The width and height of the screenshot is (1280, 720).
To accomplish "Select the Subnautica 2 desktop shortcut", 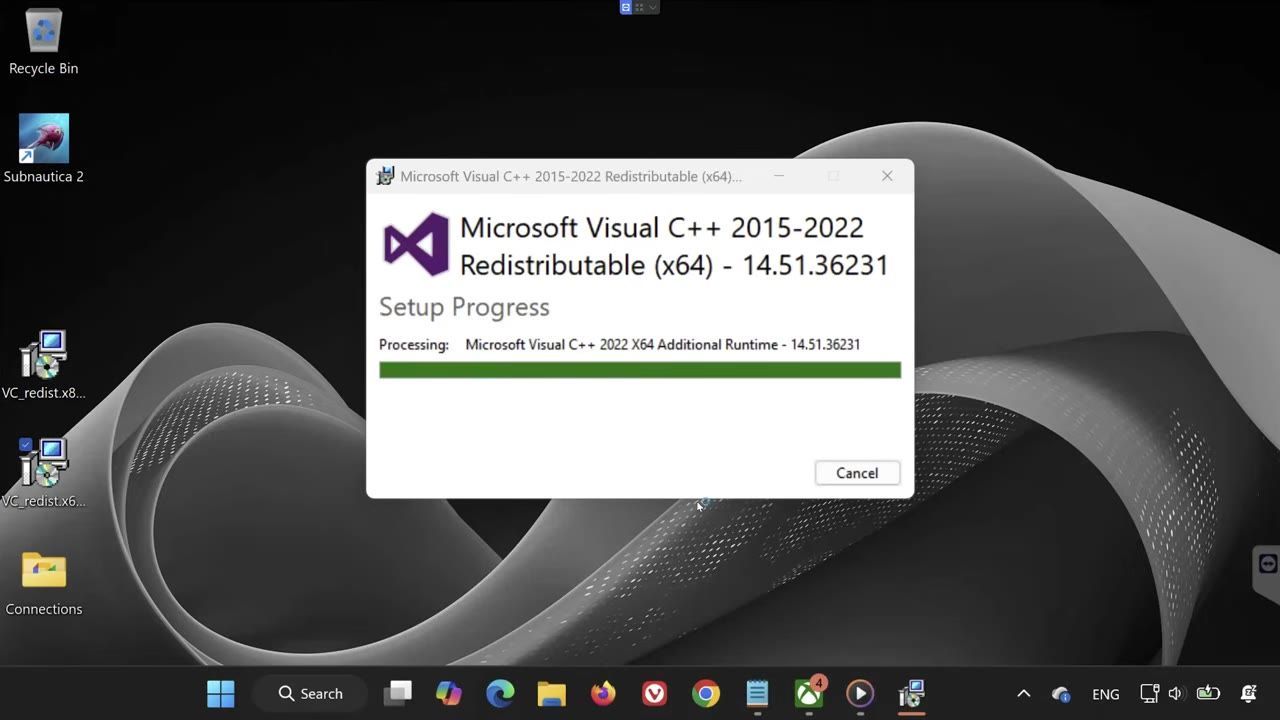I will tap(44, 148).
